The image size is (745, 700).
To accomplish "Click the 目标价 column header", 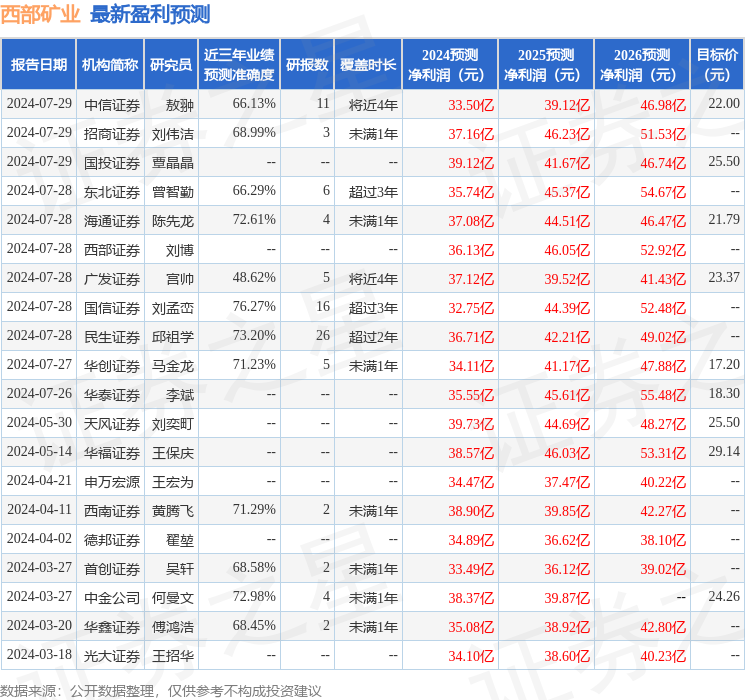I will (x=717, y=65).
